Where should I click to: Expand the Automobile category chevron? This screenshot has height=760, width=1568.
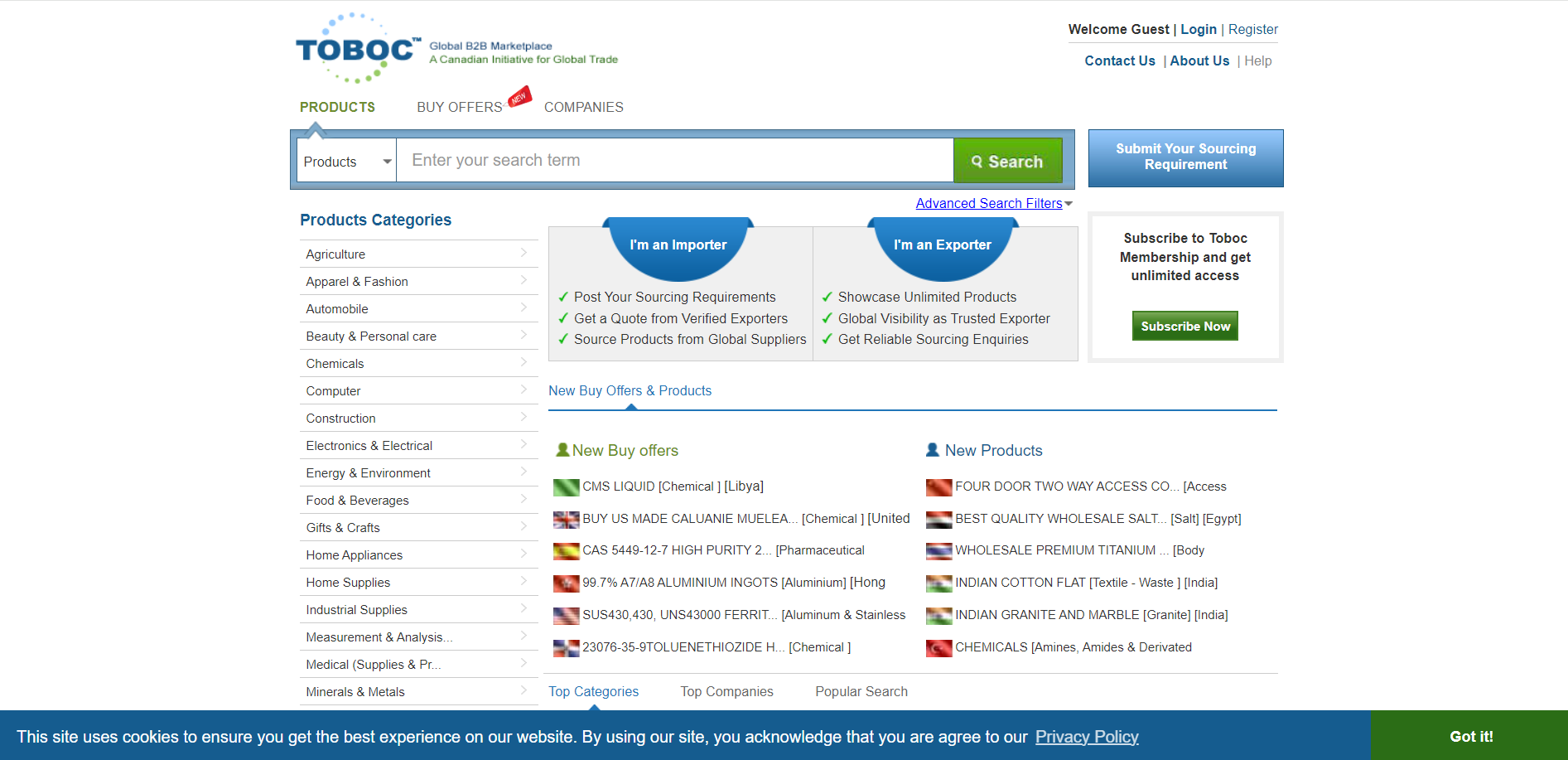point(523,307)
